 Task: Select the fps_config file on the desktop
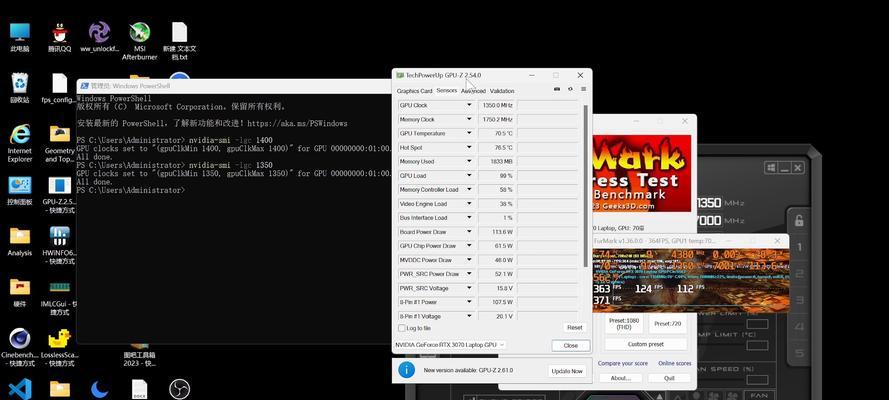click(x=59, y=88)
